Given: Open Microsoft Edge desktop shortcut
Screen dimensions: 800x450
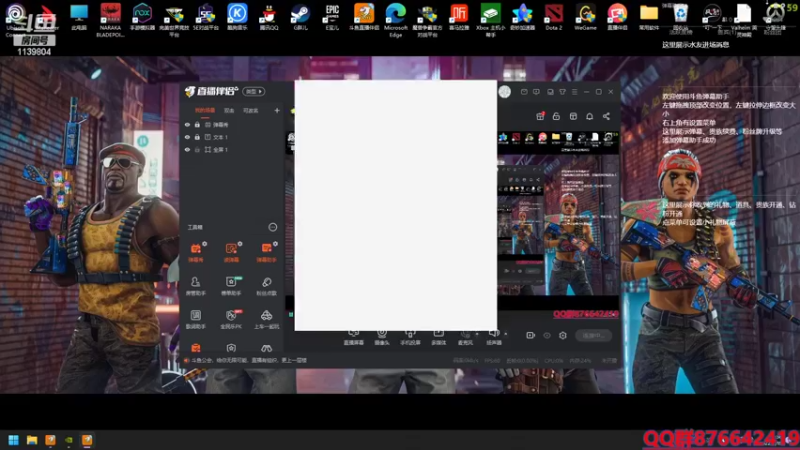Looking at the screenshot, I should click(395, 20).
